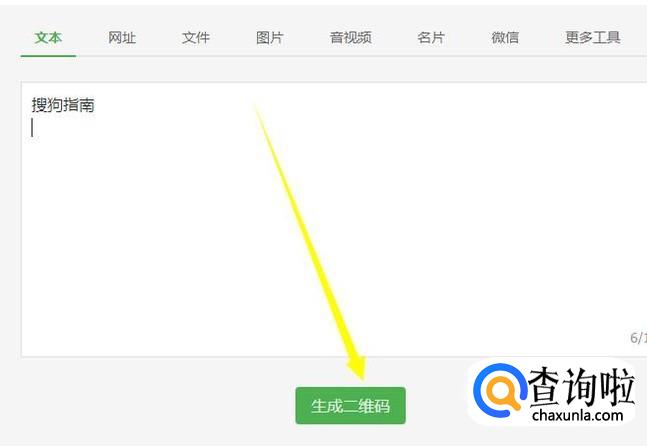Click the yellow arrowhead above the green button

[x=357, y=368]
